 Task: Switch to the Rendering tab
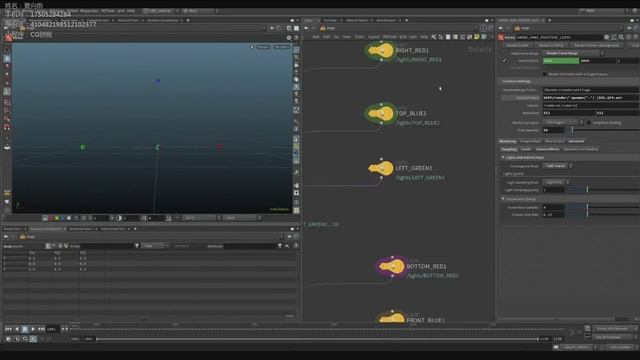tap(507, 141)
